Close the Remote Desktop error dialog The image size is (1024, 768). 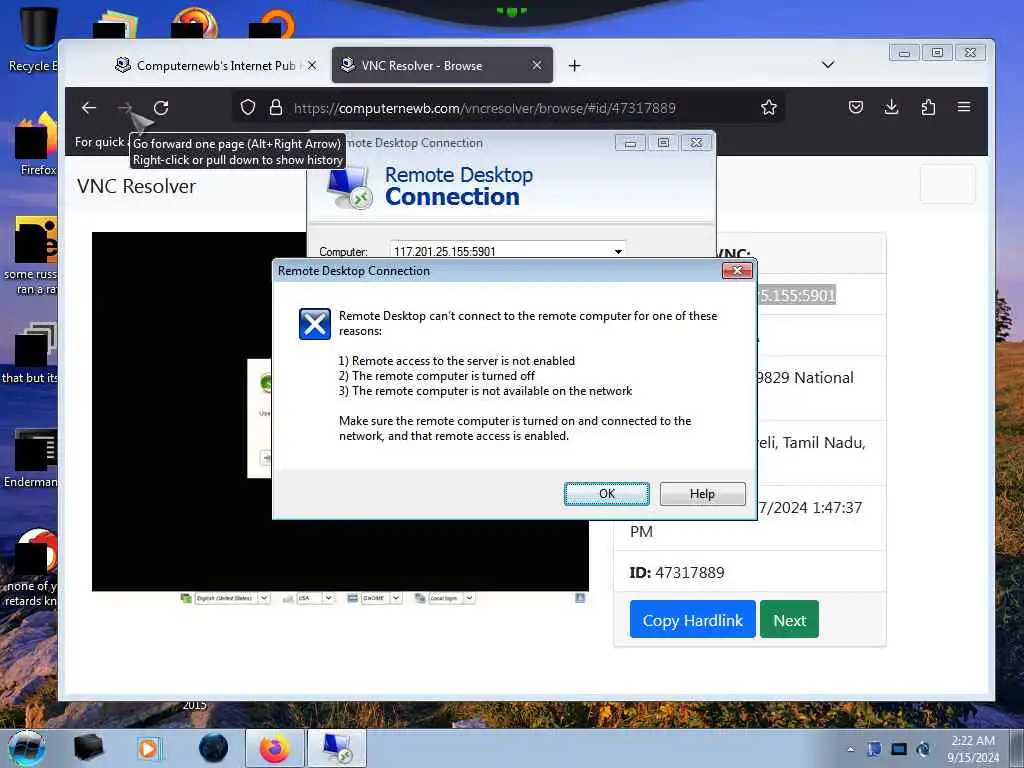click(737, 270)
